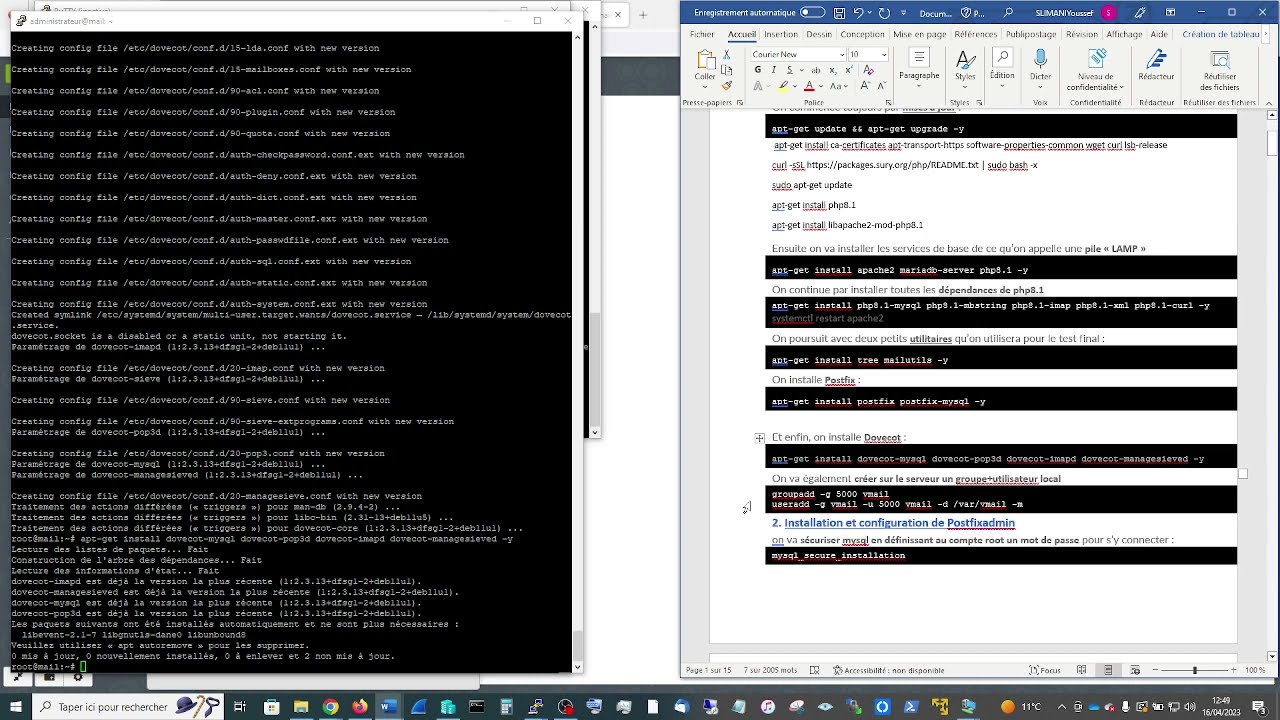Toggle strikethrough (ab) formatting
This screenshot has width=1280, height=720.
click(x=816, y=70)
